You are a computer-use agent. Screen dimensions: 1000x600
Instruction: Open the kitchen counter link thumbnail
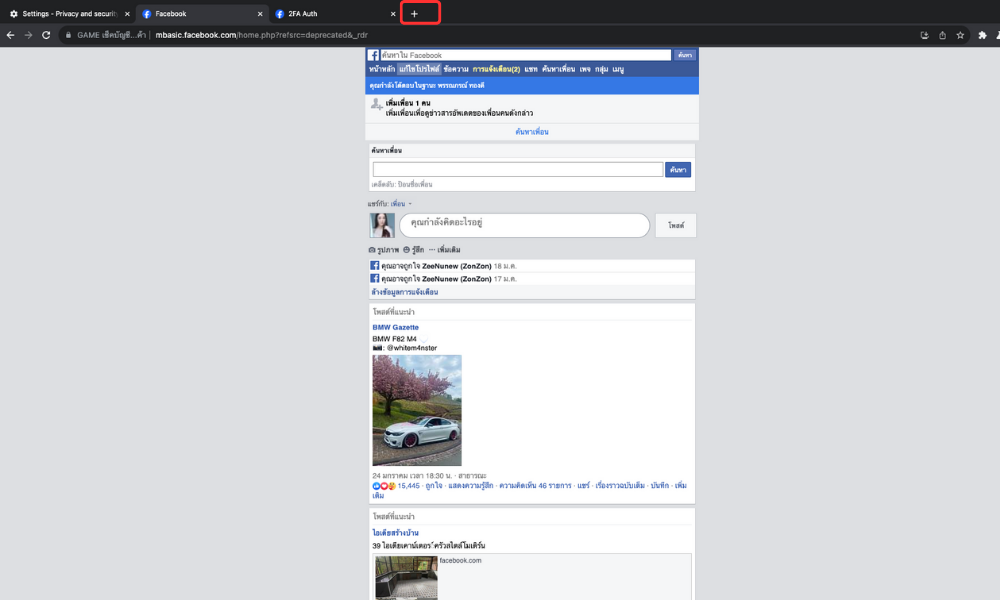[406, 578]
